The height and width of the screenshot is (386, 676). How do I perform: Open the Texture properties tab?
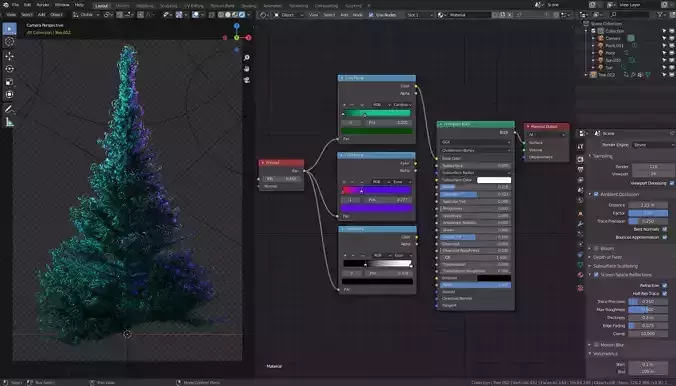click(580, 288)
